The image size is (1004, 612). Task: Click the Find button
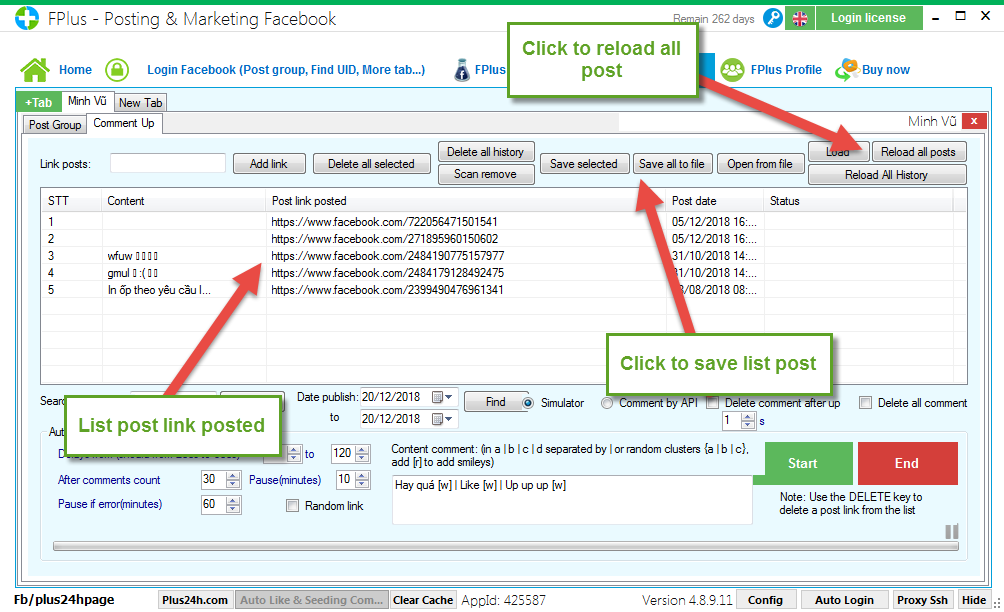(x=495, y=402)
